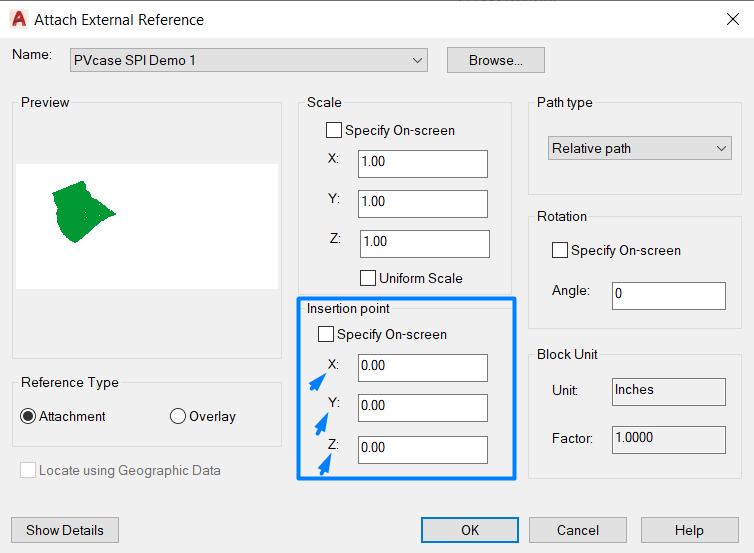The height and width of the screenshot is (553, 754).
Task: Click the rotation Angle input field
Action: 668,295
